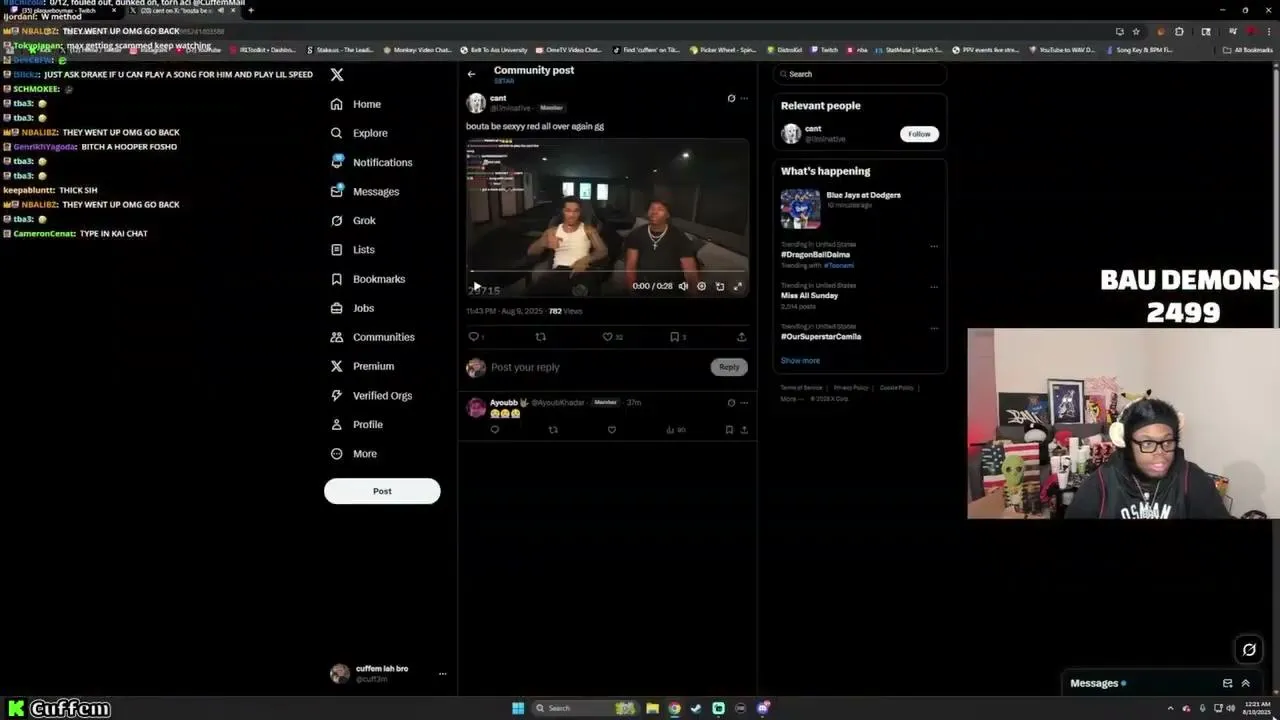Click Show more under What's happening
Viewport: 1280px width, 720px height.
pyautogui.click(x=800, y=361)
